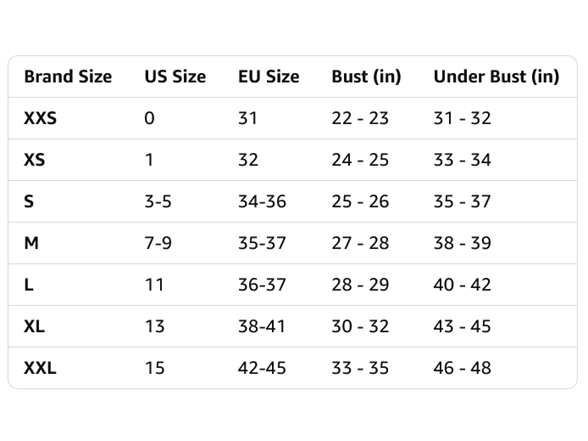Select the XL brand size cell
The height and width of the screenshot is (441, 588).
click(x=34, y=326)
